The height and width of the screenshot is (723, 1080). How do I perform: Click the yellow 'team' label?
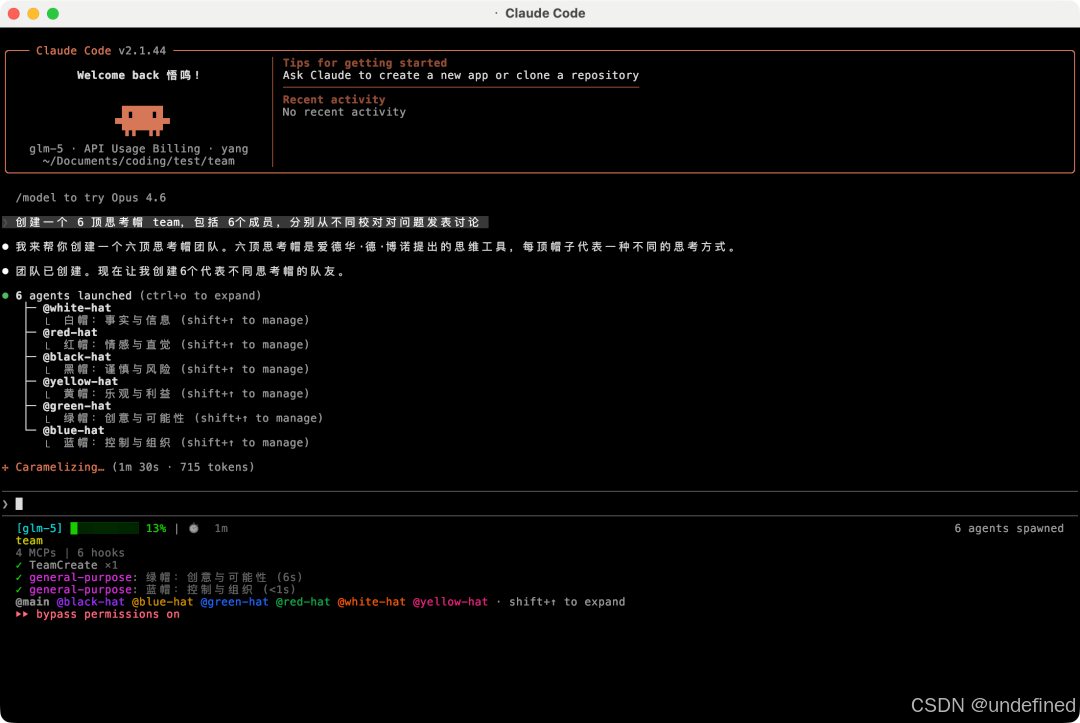[x=29, y=541]
